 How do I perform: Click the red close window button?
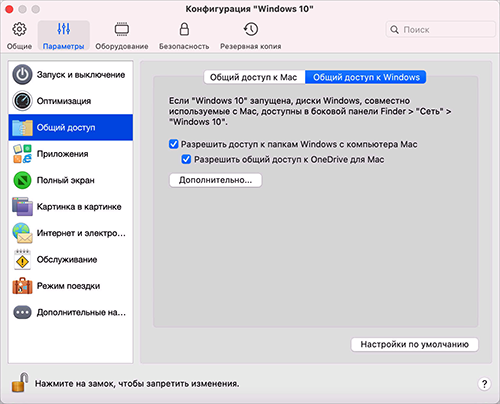[9, 9]
